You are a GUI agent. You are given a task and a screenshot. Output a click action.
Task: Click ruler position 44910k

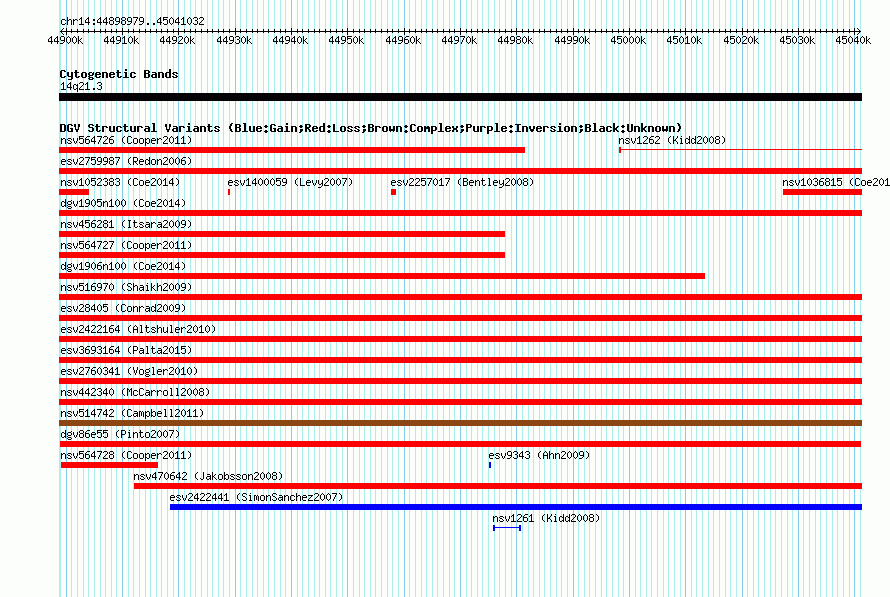click(x=121, y=40)
